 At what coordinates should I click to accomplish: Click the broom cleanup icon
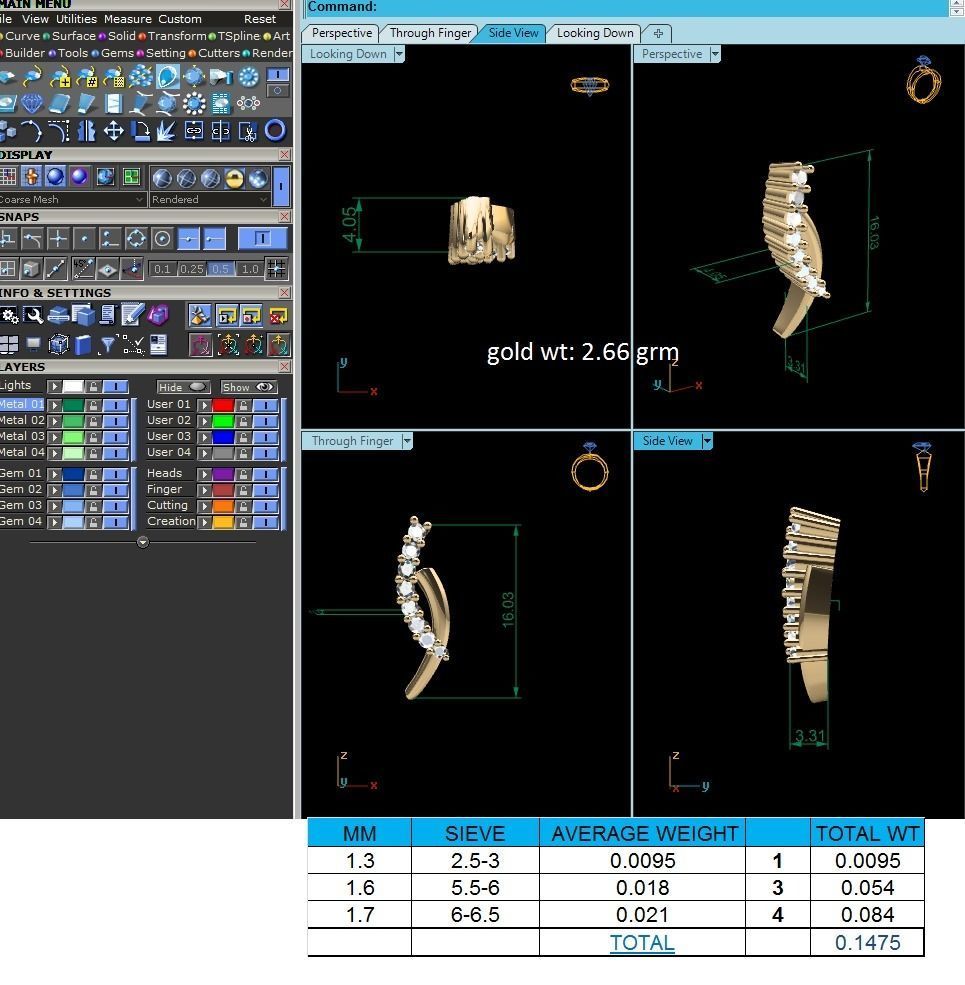click(x=199, y=315)
